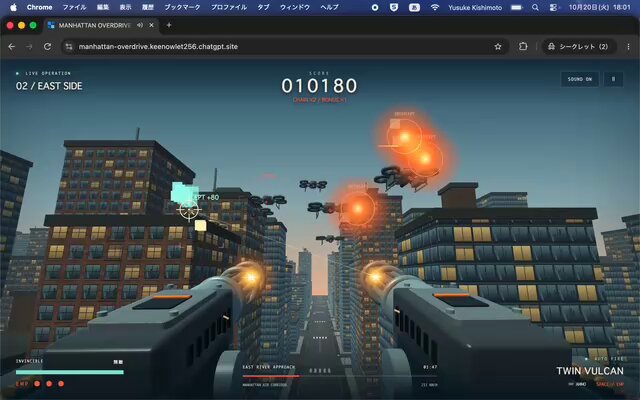Toggle the SOUND ON button
The height and width of the screenshot is (400, 640).
pos(580,79)
